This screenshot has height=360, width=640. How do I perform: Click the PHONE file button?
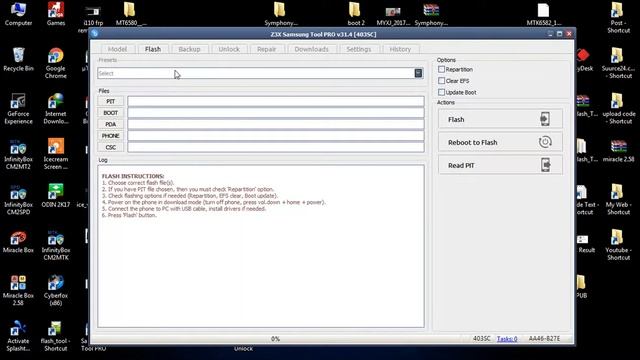coord(111,136)
